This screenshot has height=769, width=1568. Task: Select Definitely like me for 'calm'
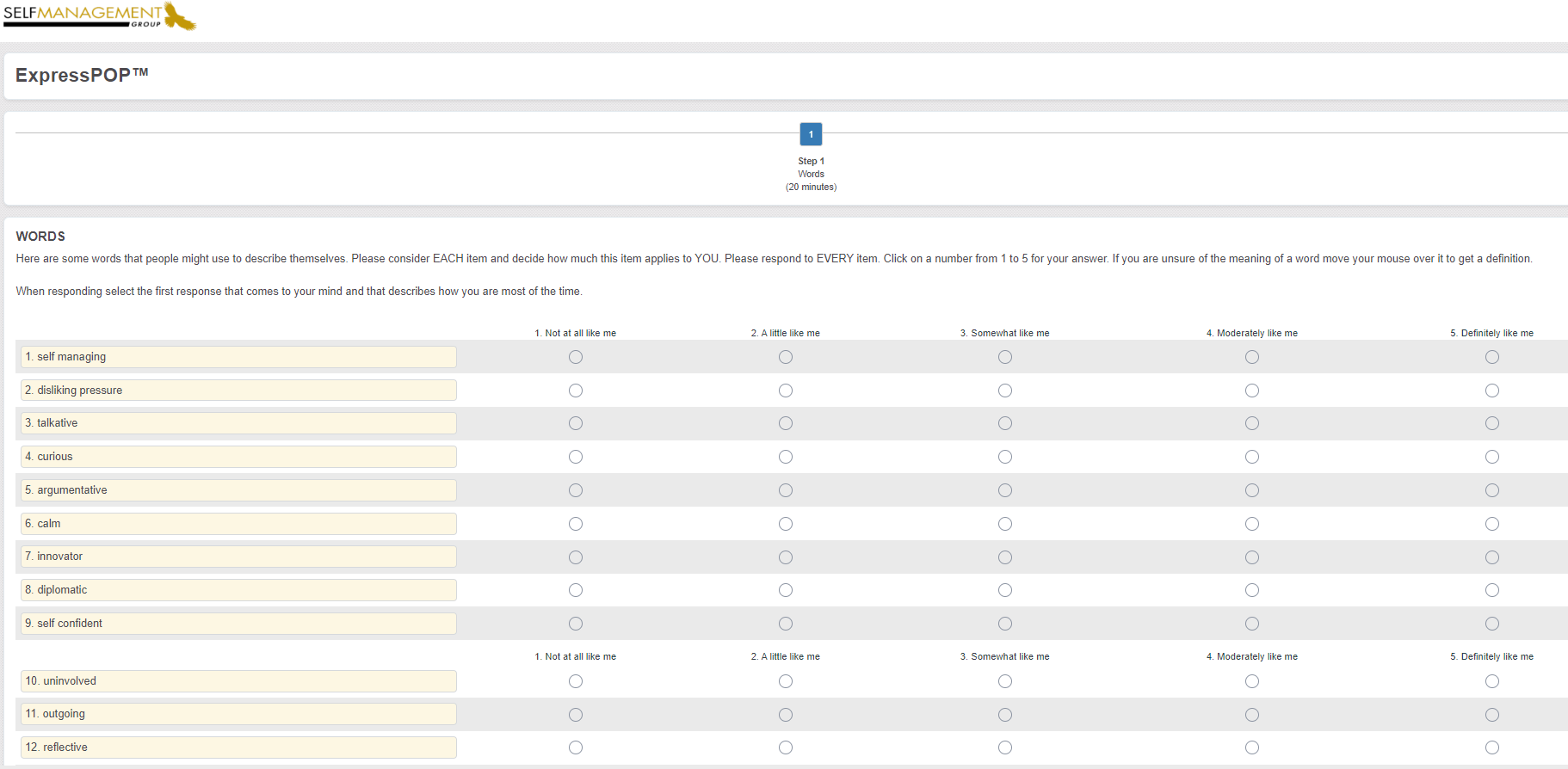point(1492,524)
